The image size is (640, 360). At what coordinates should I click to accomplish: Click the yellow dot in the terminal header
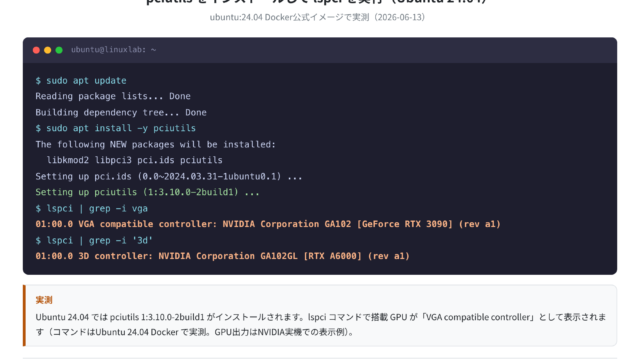point(48,50)
